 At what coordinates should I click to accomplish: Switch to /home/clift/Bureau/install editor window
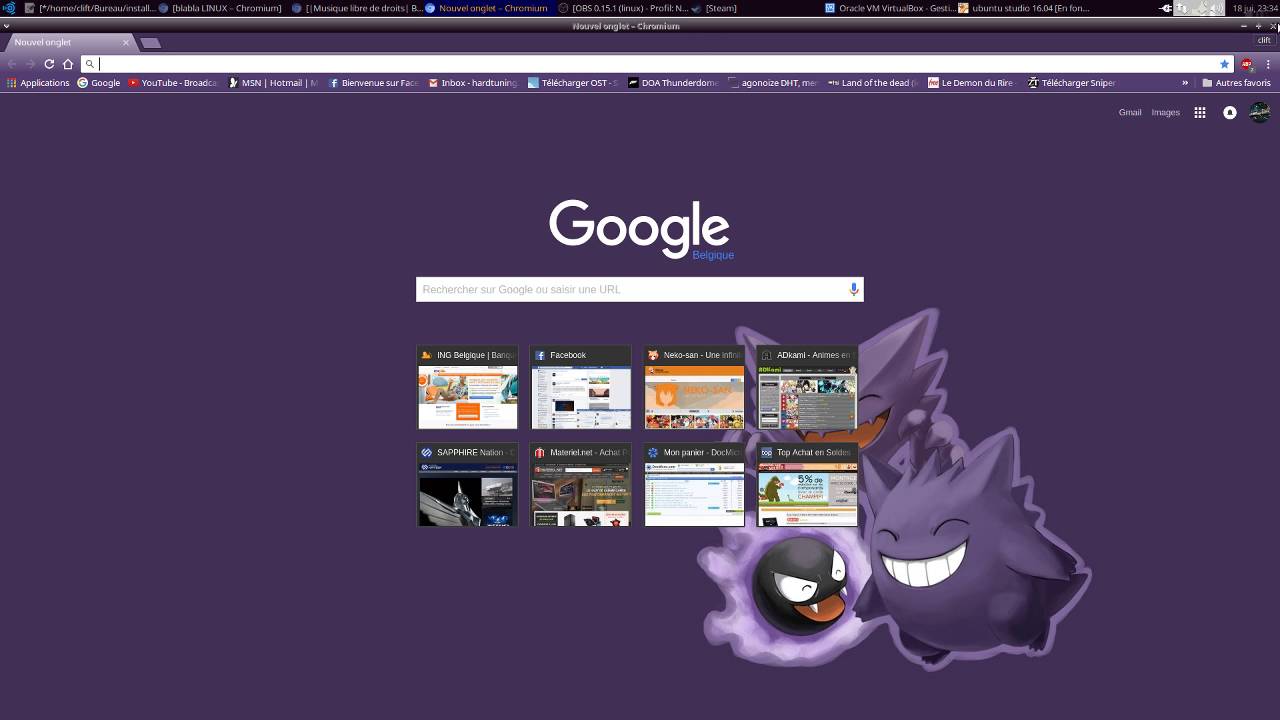tap(90, 8)
